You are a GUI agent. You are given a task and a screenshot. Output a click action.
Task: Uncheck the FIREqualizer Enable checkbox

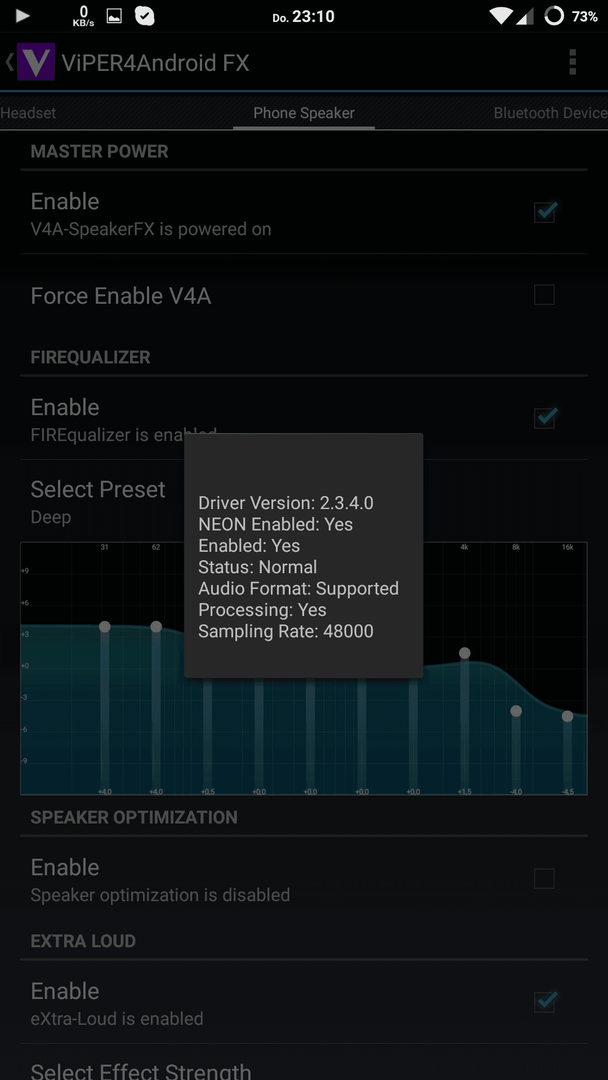click(x=545, y=417)
